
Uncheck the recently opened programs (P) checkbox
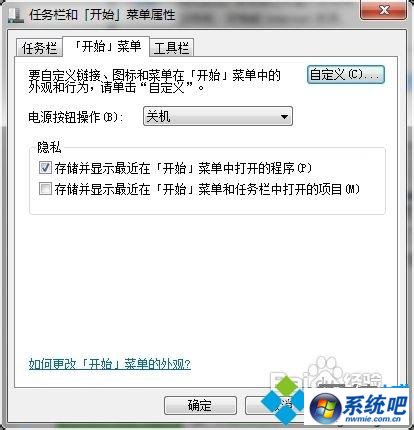[45, 168]
